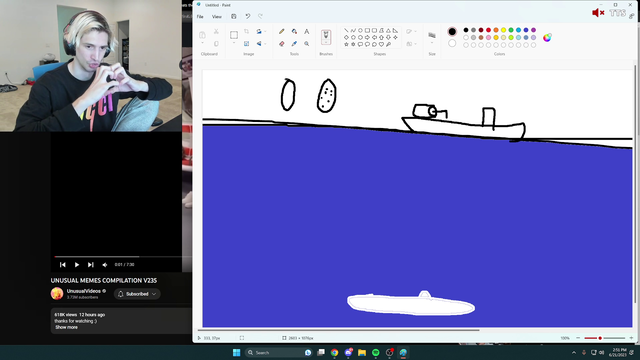Click the Crop icon in Image group
The width and height of the screenshot is (640, 360).
tap(247, 31)
